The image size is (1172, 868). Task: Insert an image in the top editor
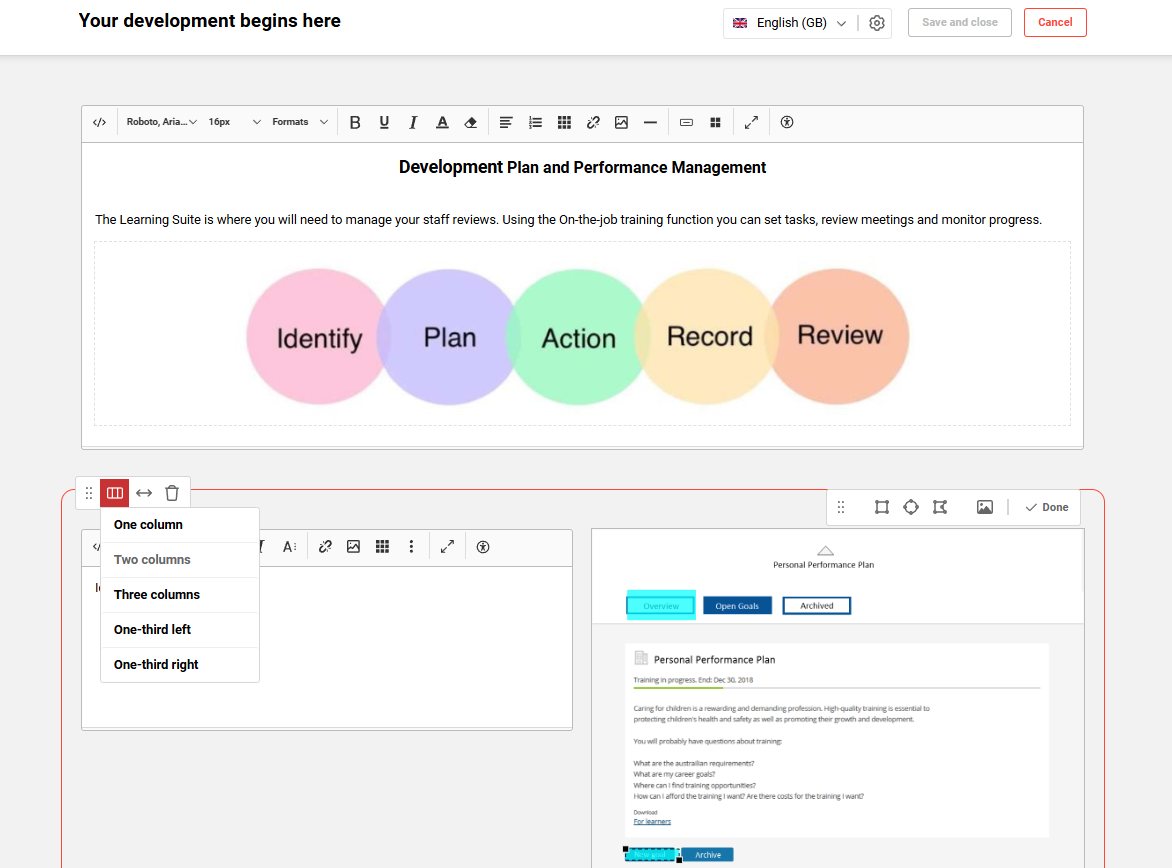pos(621,122)
